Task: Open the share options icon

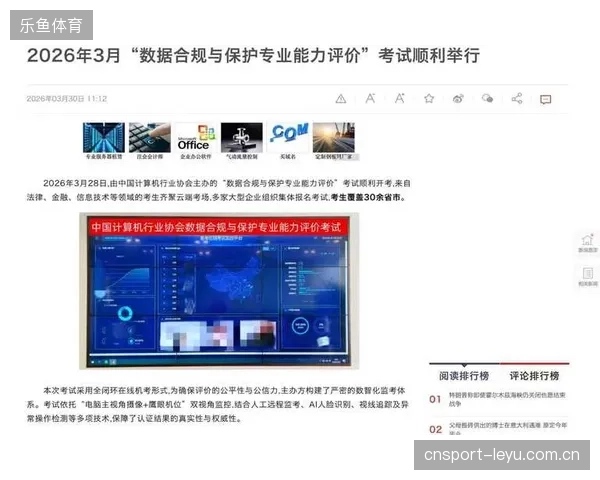Action: [x=517, y=98]
